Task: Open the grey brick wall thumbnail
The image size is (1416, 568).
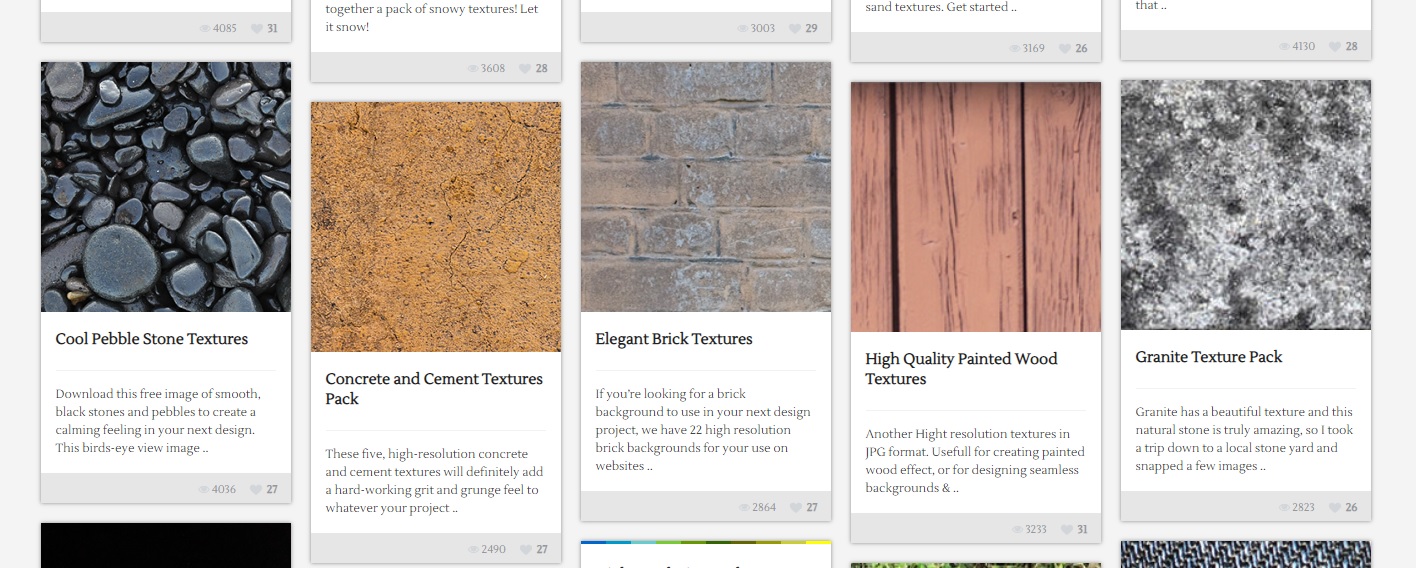Action: click(706, 187)
